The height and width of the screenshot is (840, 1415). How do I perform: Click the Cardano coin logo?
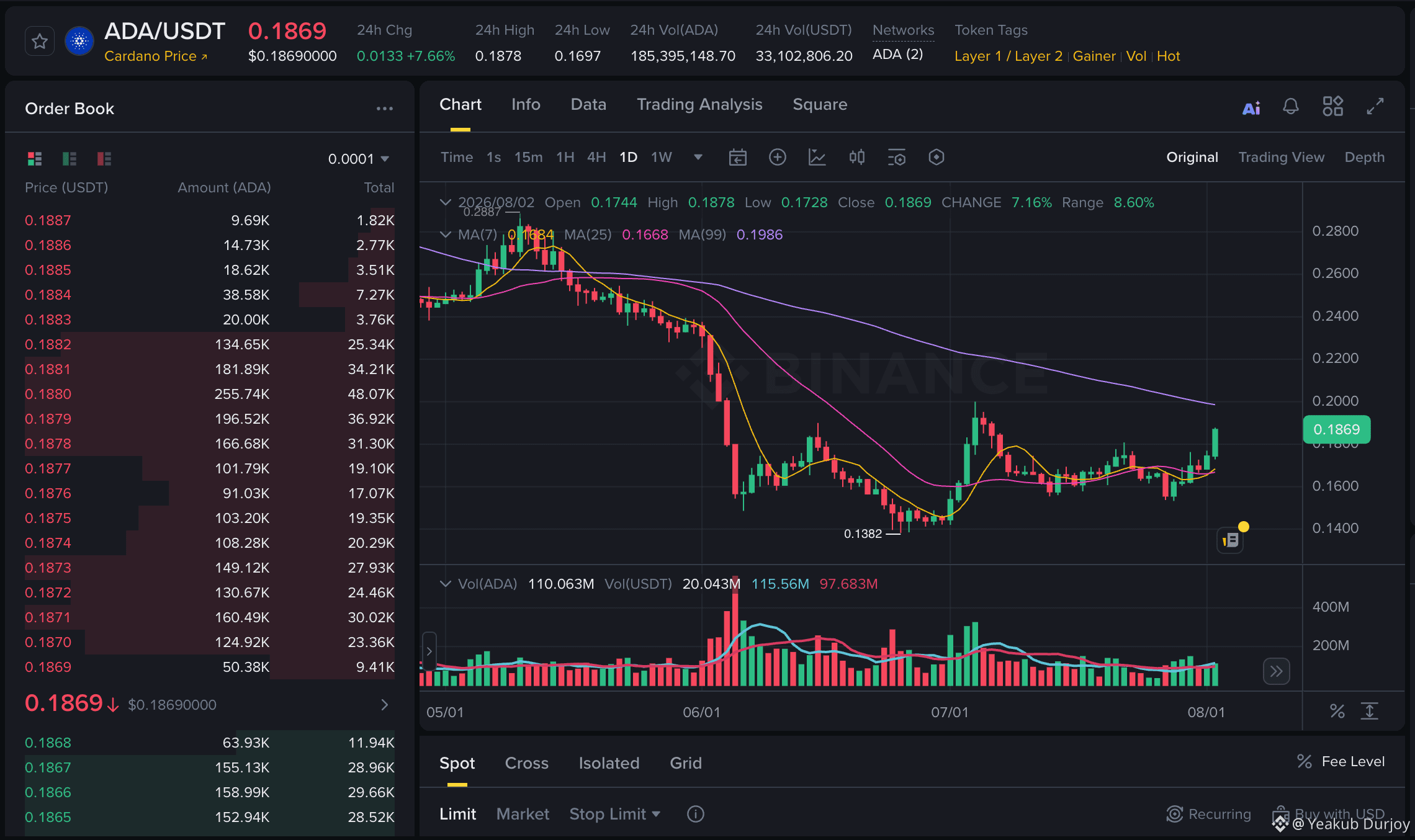click(79, 42)
